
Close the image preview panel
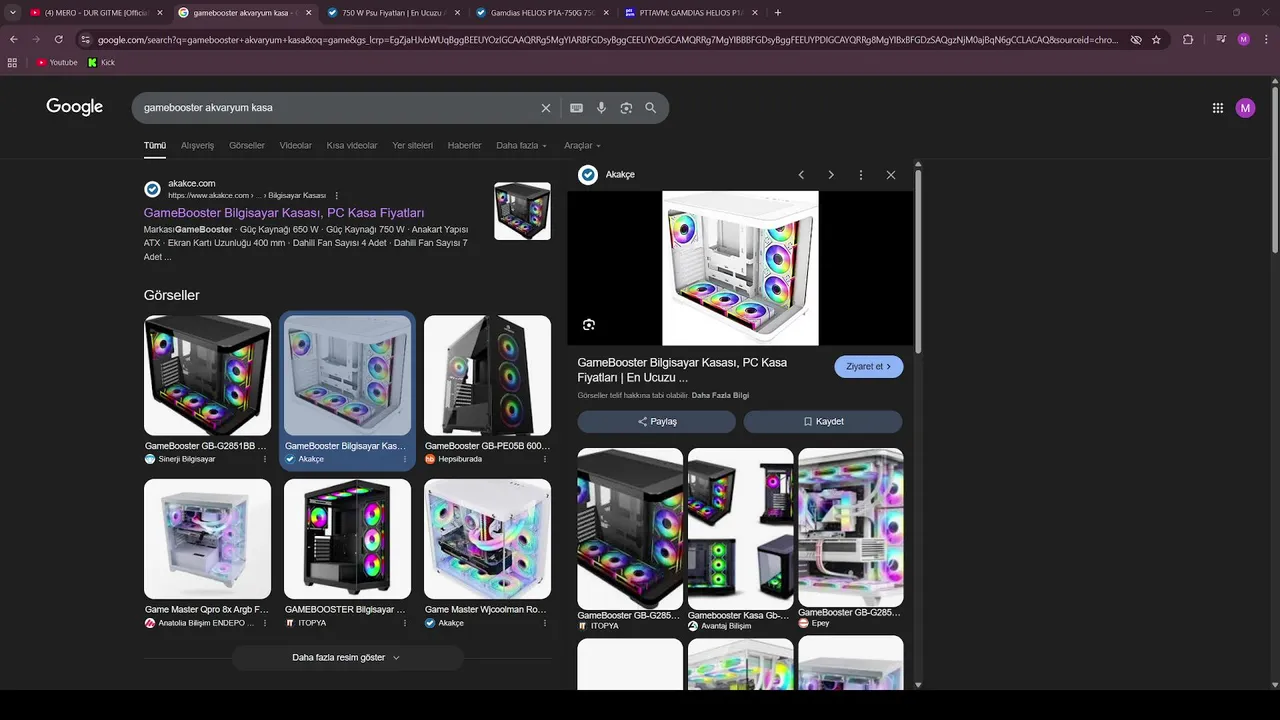click(x=891, y=175)
